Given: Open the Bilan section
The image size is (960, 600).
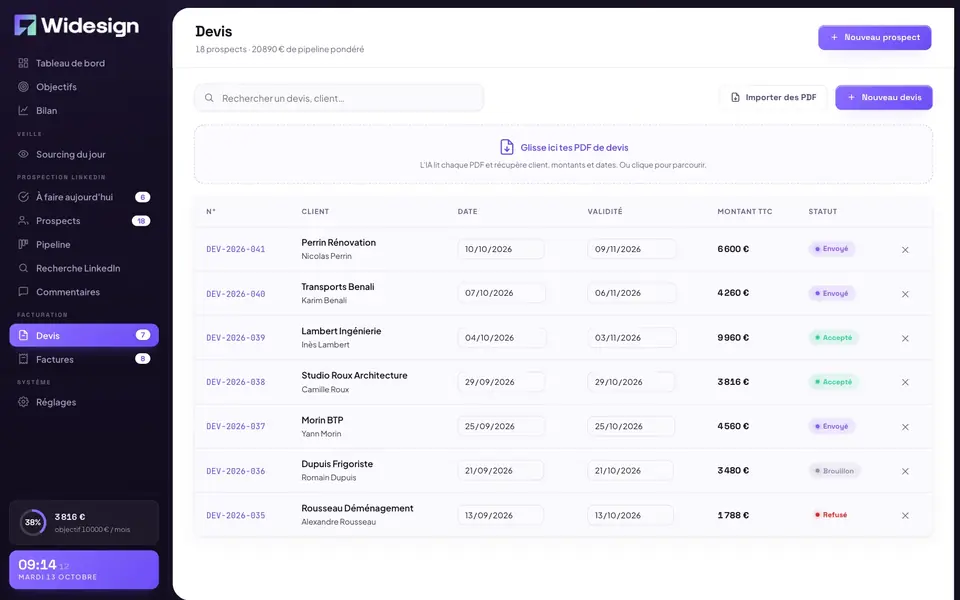Looking at the screenshot, I should [x=84, y=111].
